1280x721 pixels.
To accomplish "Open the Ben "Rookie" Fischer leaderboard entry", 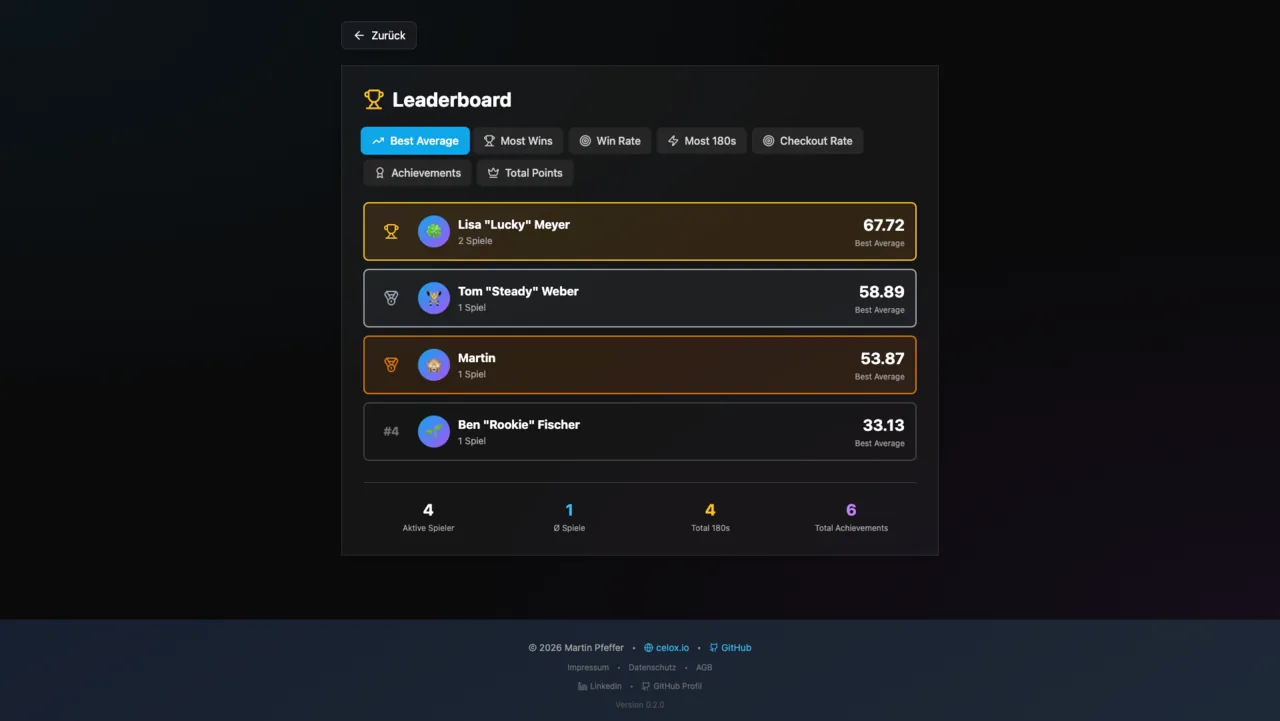I will pos(640,432).
